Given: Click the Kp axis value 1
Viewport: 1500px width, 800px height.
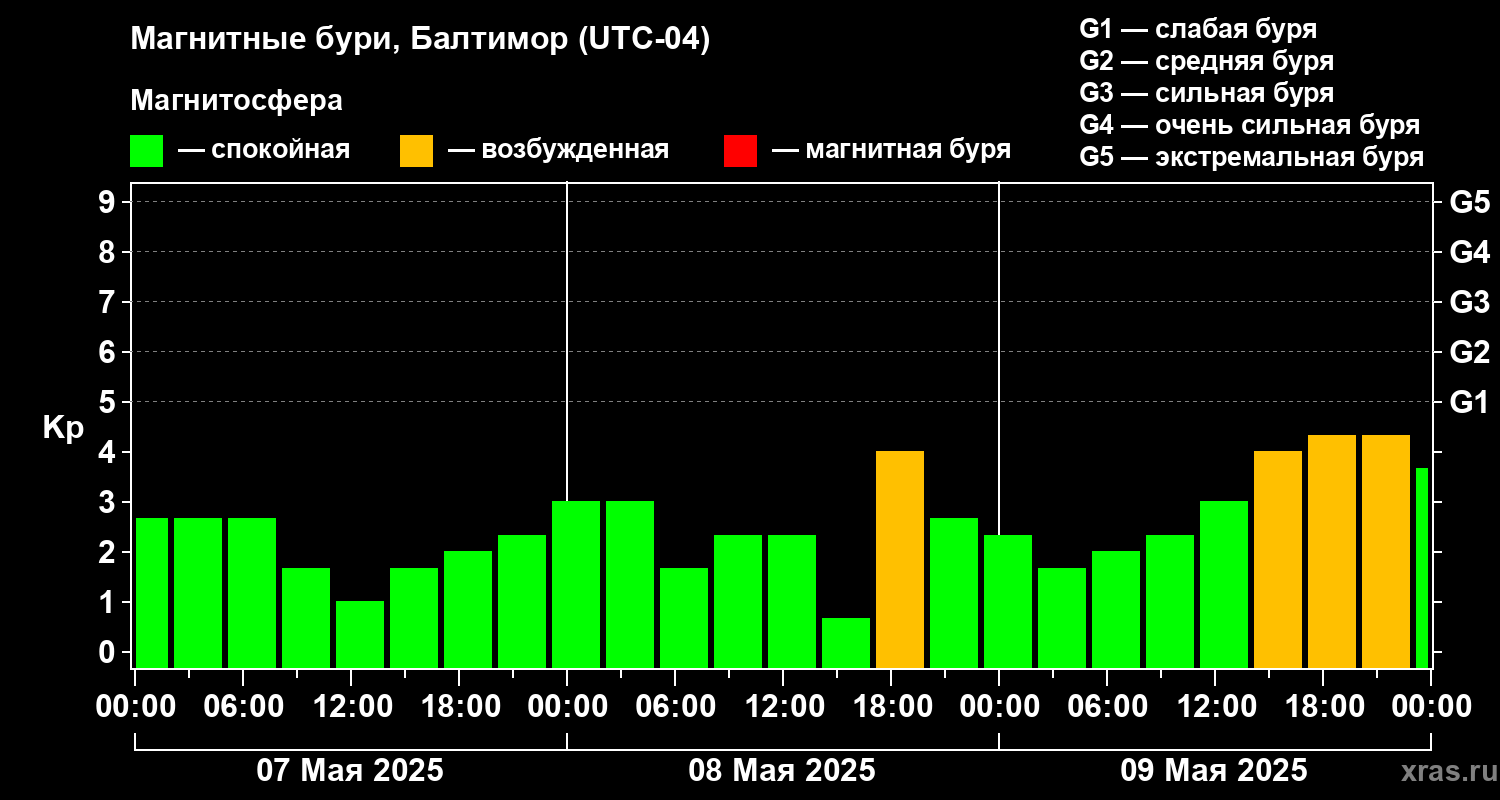Looking at the screenshot, I should (109, 602).
